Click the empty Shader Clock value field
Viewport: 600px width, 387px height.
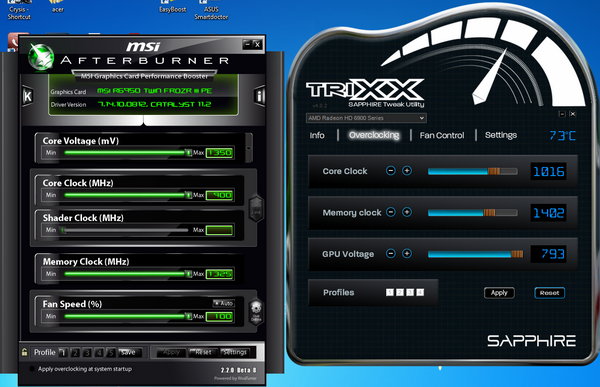(219, 230)
